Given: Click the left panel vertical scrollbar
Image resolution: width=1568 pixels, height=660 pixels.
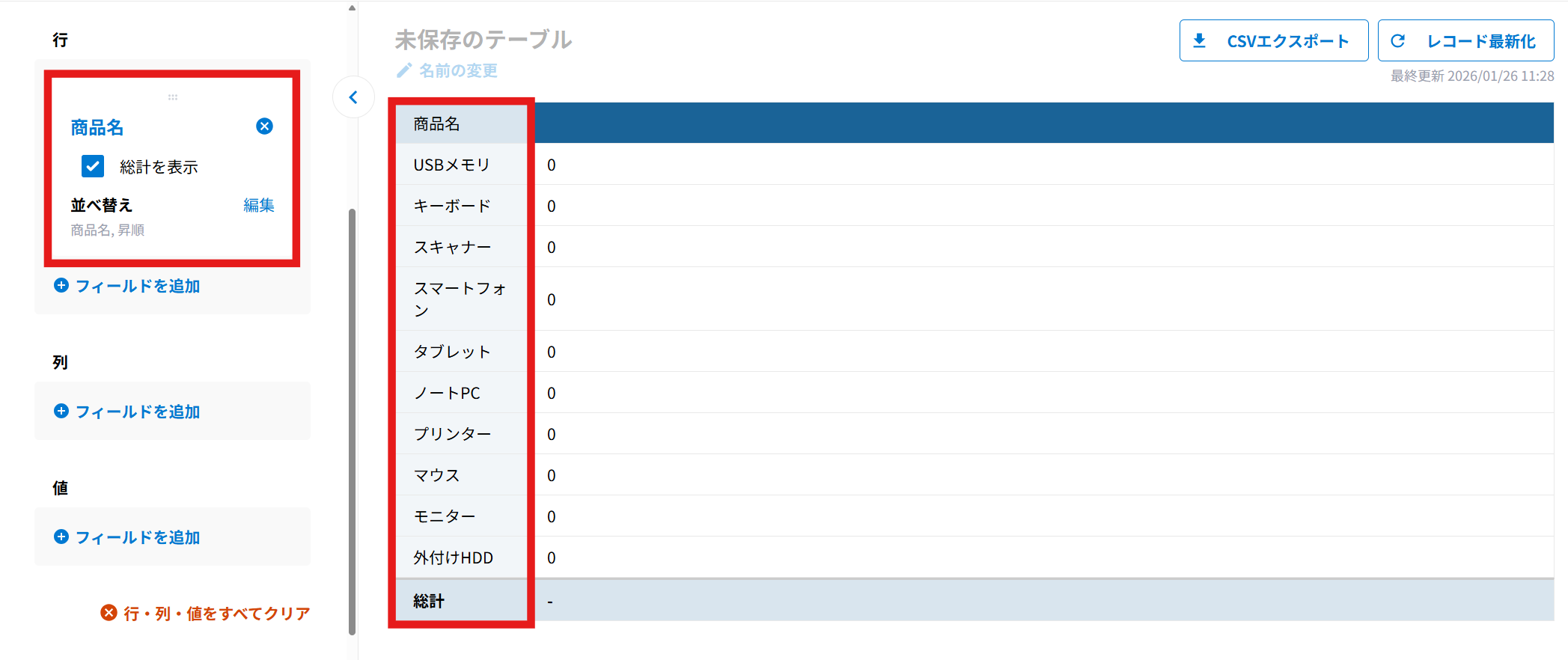Looking at the screenshot, I should click(x=352, y=419).
